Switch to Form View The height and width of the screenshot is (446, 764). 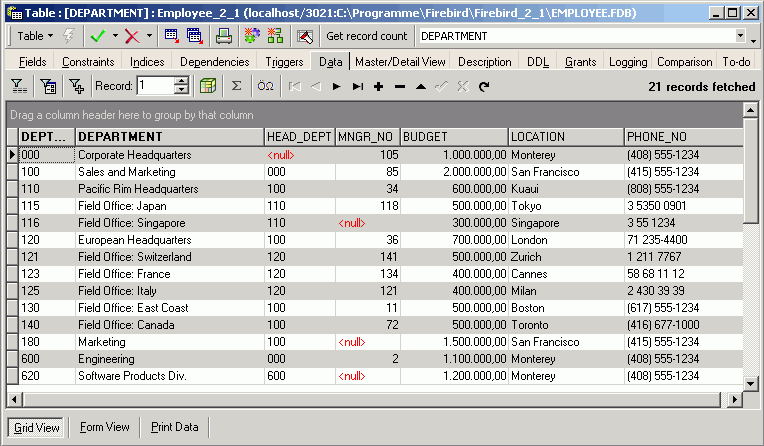pyautogui.click(x=105, y=427)
